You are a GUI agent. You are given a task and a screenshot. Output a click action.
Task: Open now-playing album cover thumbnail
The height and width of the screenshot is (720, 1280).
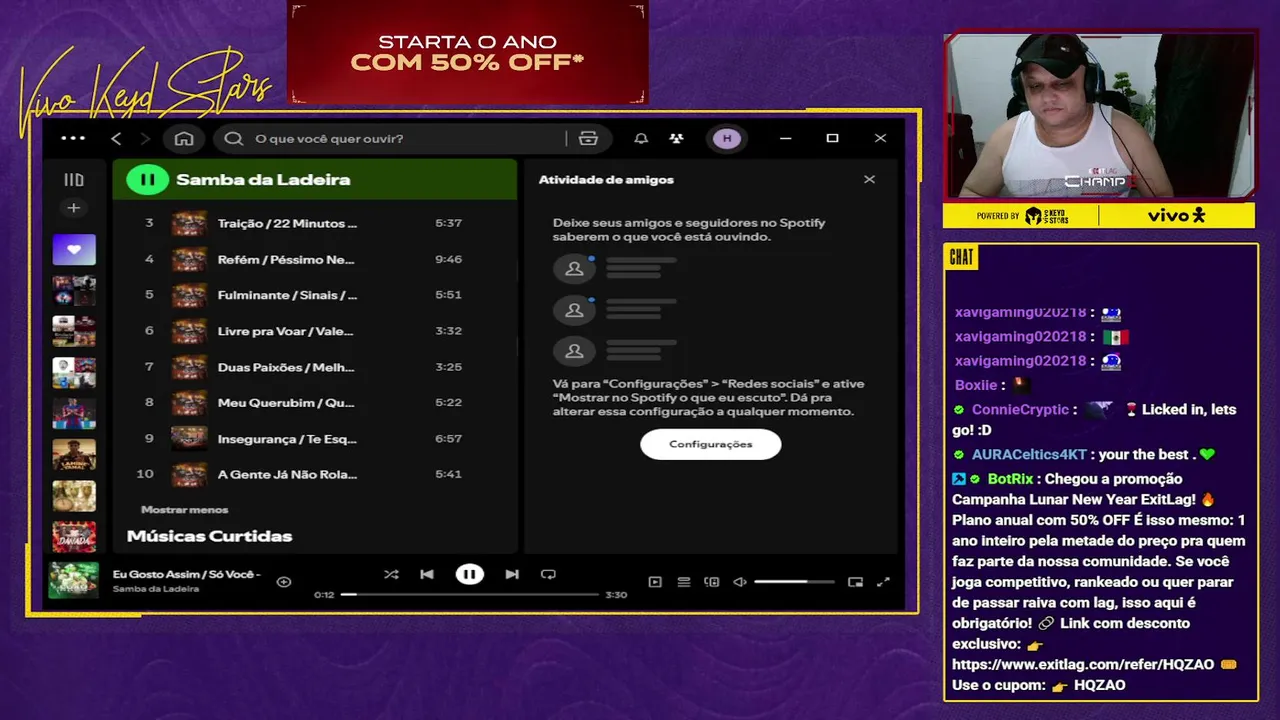tap(74, 580)
